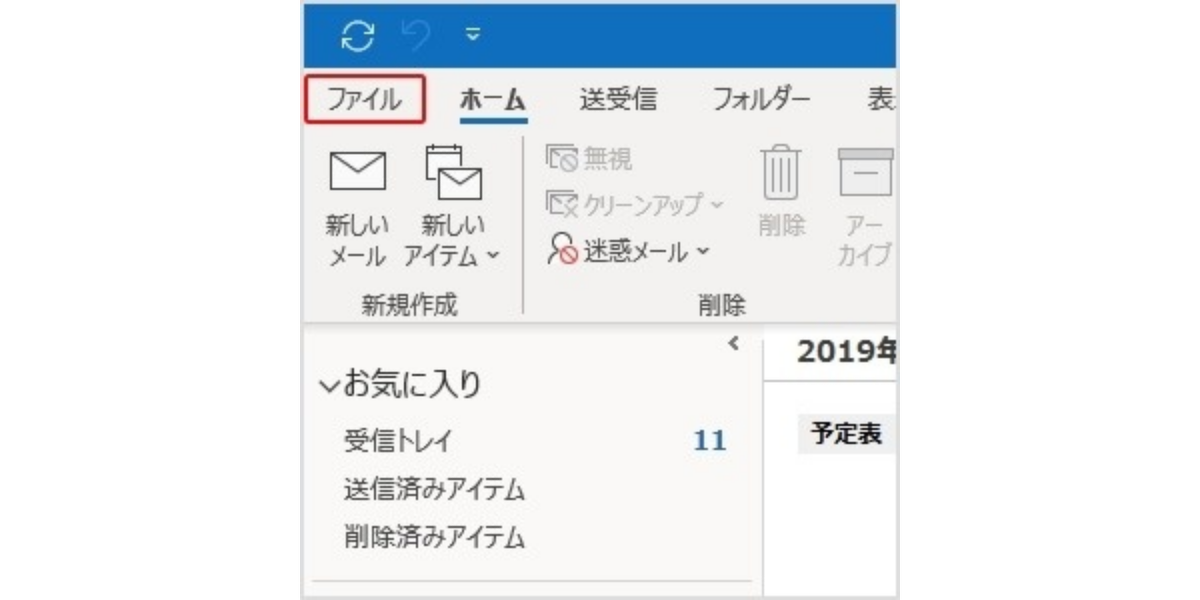Image resolution: width=1200 pixels, height=600 pixels.
Task: Open the ファイル tab
Action: [365, 100]
